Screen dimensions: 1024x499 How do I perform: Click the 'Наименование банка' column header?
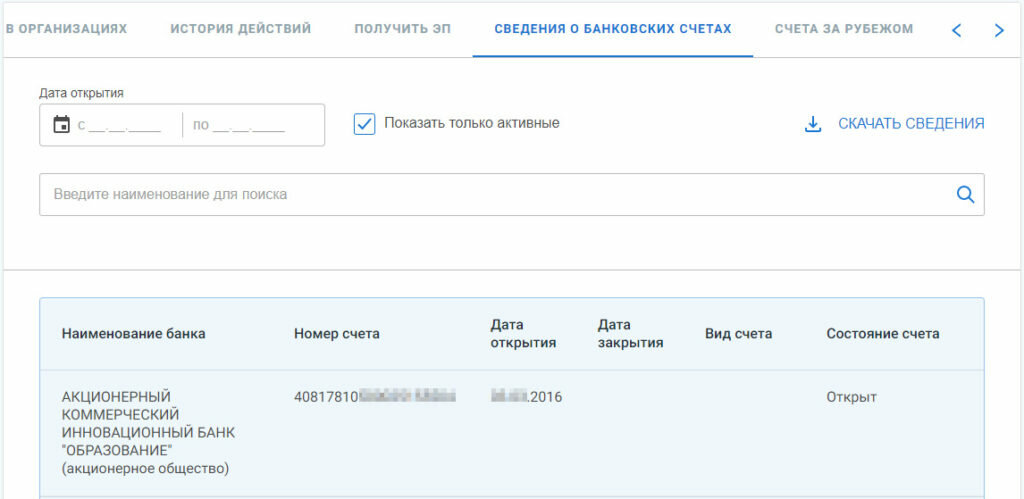pyautogui.click(x=133, y=334)
